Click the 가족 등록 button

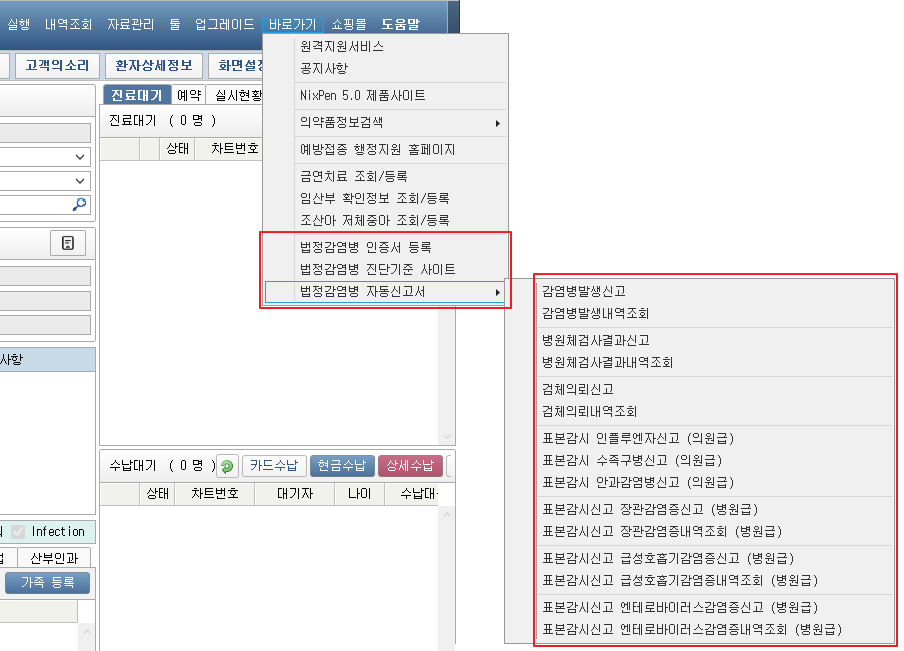click(x=48, y=583)
